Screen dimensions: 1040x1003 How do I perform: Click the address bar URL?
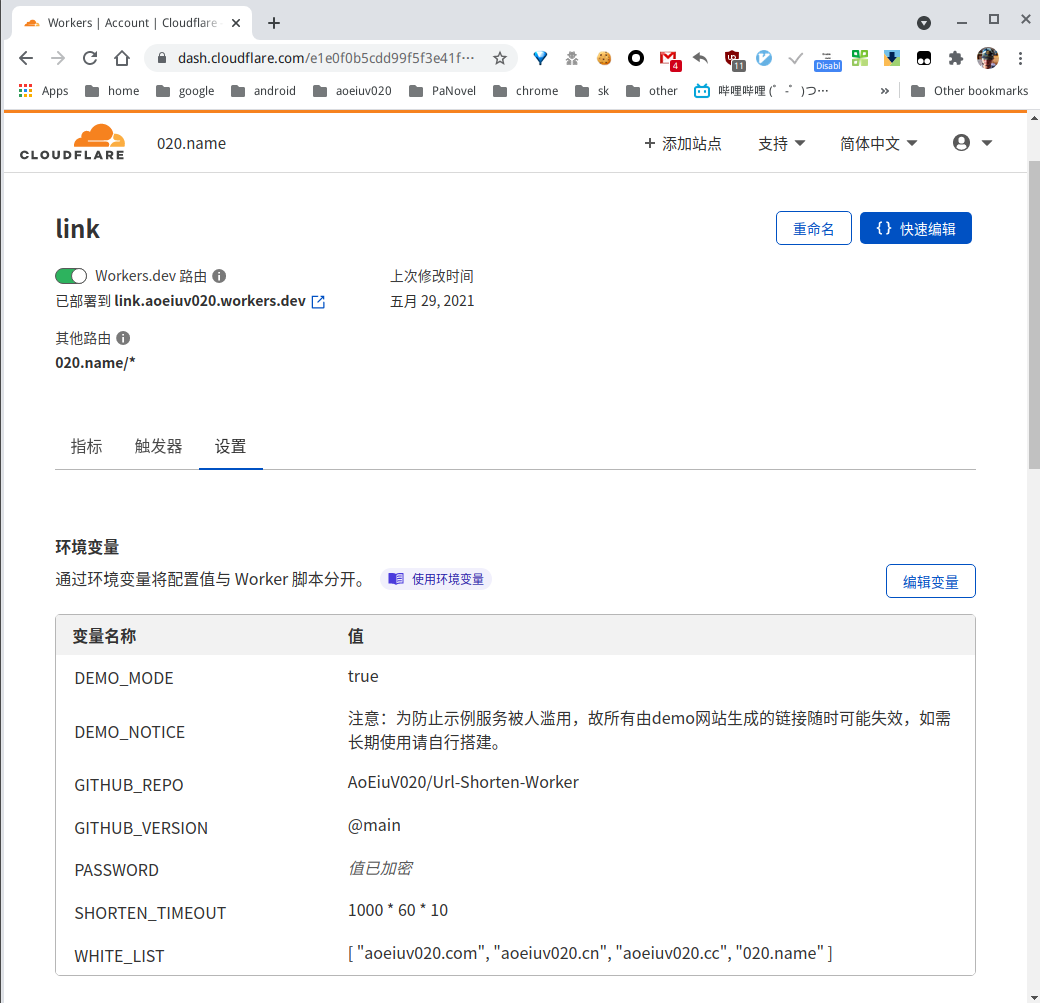pos(326,58)
